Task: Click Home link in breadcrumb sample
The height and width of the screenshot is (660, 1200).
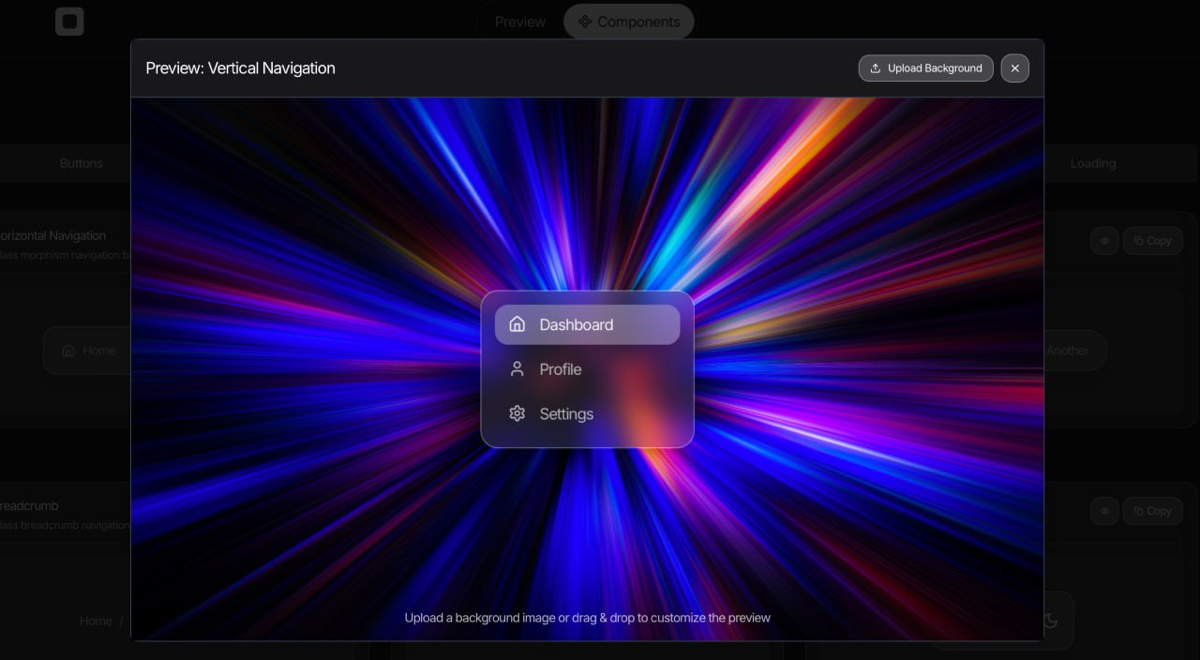Action: click(96, 621)
